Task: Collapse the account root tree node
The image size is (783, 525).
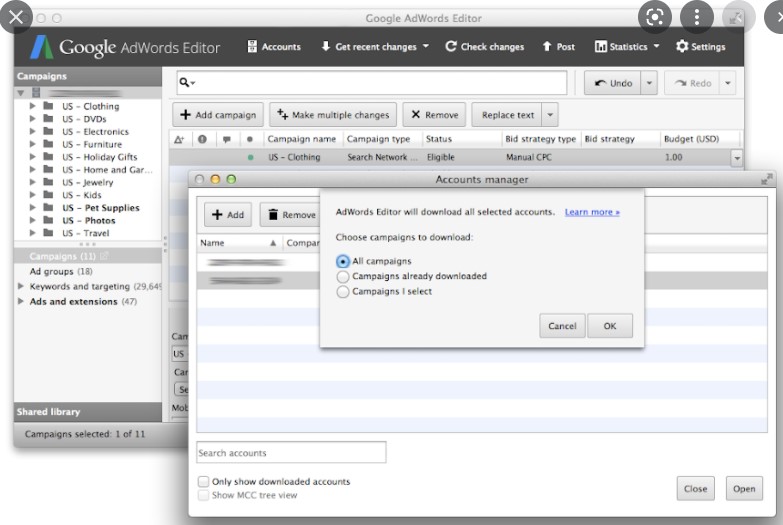Action: point(20,93)
